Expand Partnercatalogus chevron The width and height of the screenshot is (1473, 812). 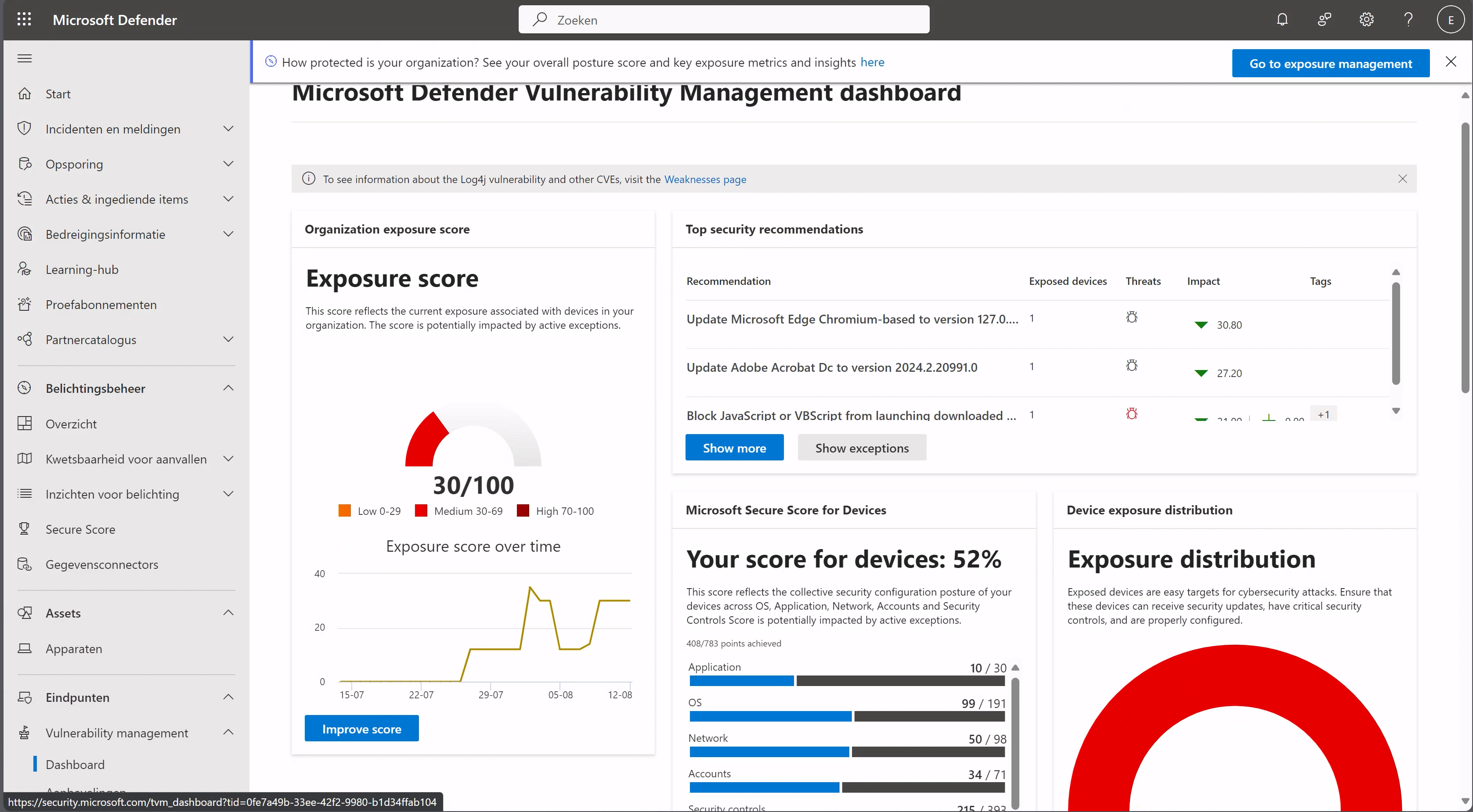point(228,339)
